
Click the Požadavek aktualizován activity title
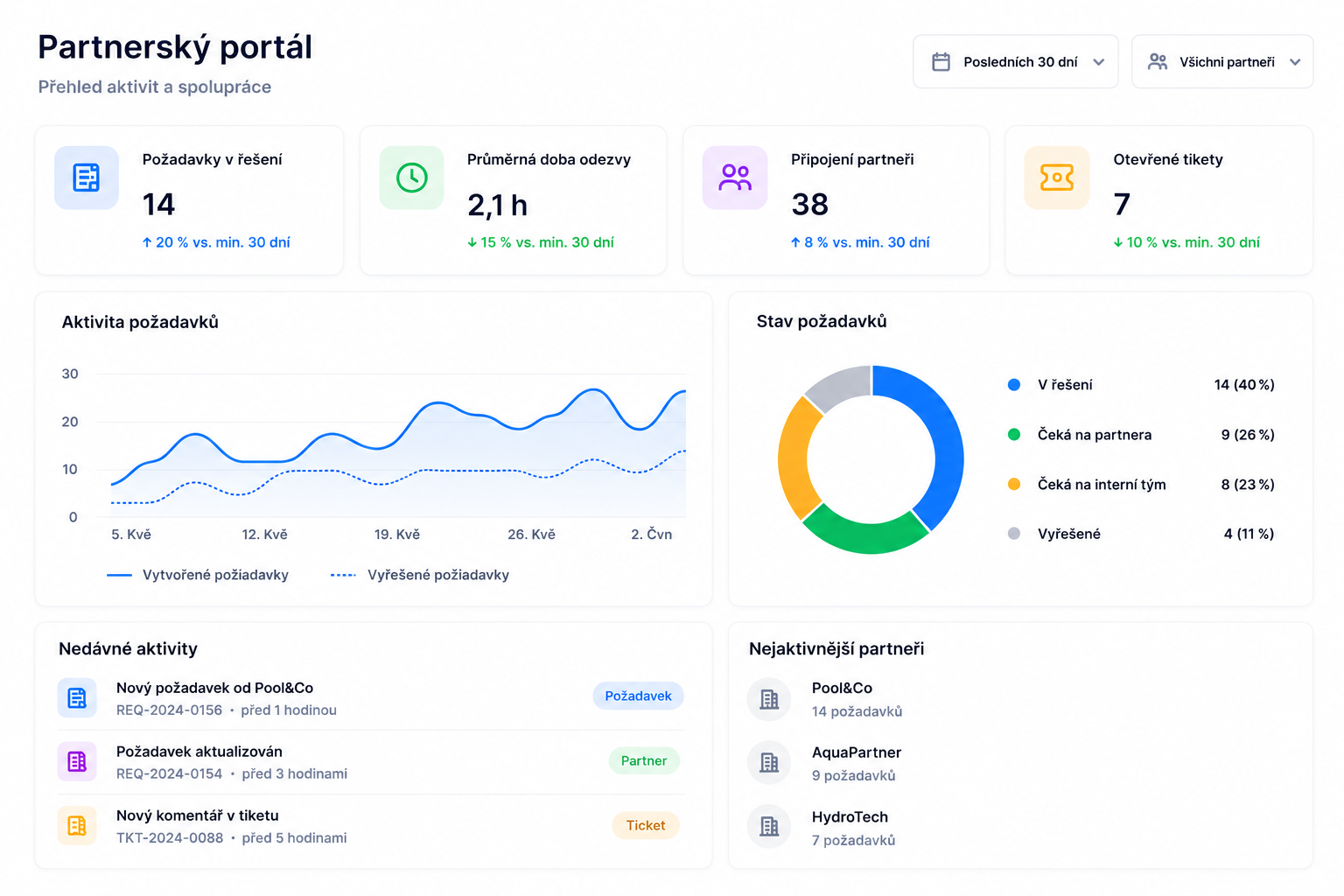(199, 752)
